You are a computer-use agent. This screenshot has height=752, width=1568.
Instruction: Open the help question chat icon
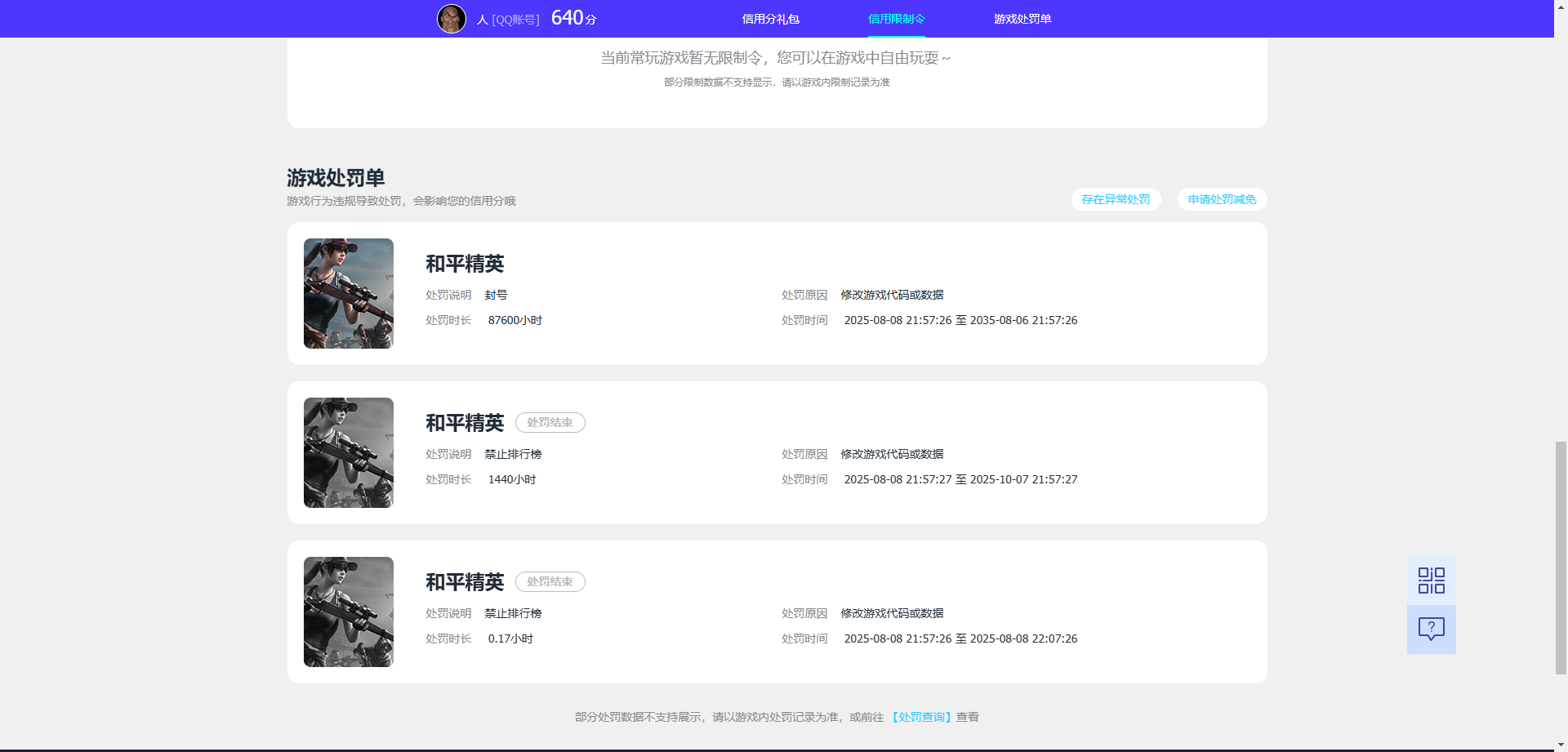(1431, 630)
